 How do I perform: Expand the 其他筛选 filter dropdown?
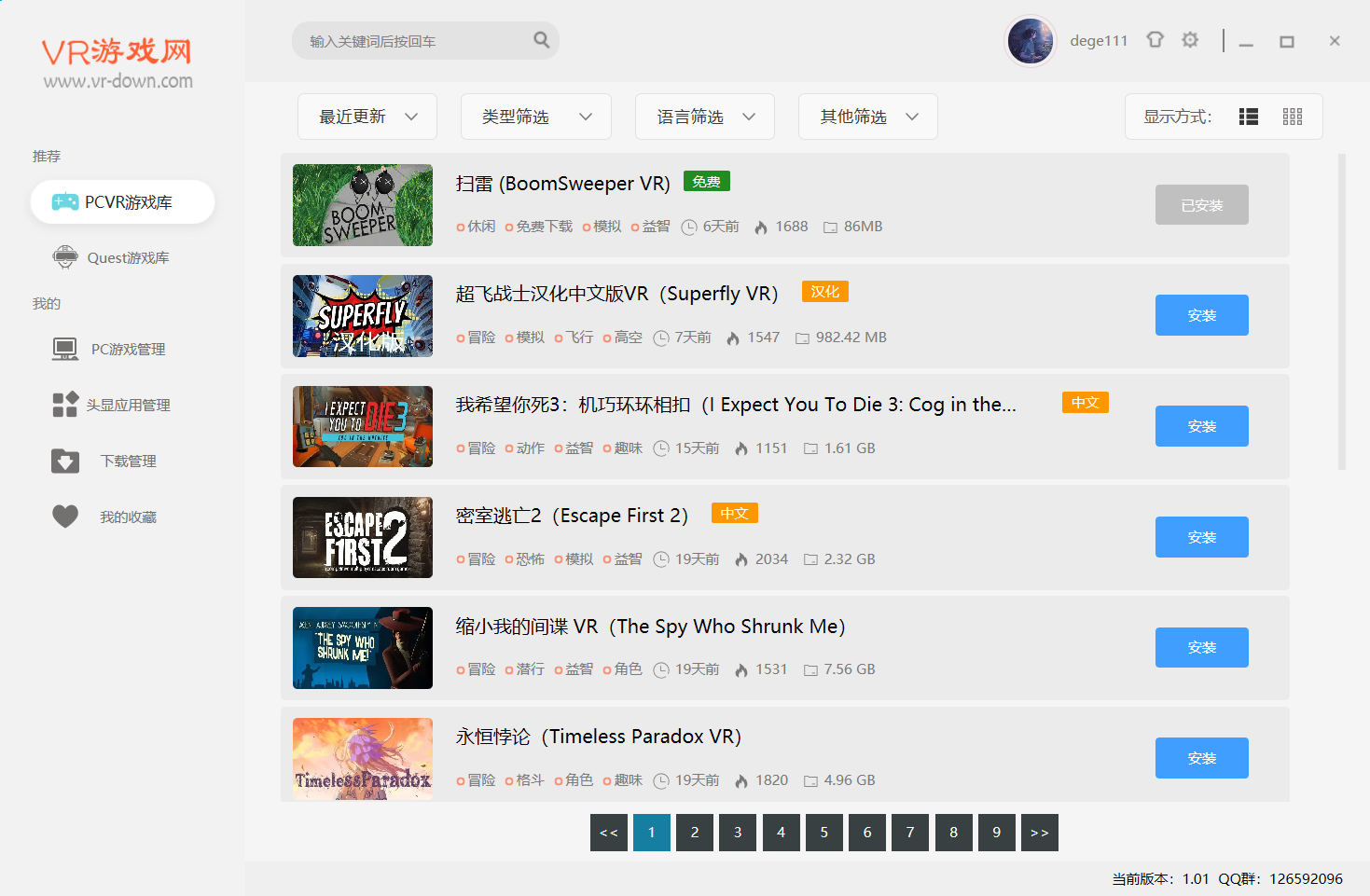coord(868,117)
